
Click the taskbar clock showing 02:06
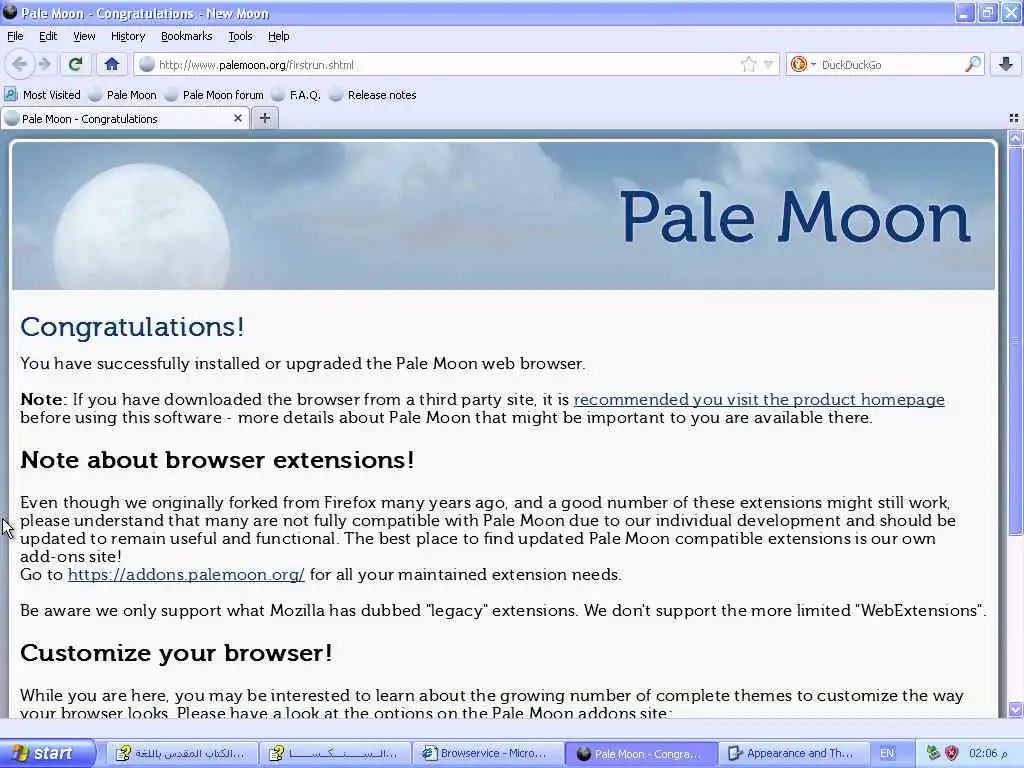click(x=988, y=753)
